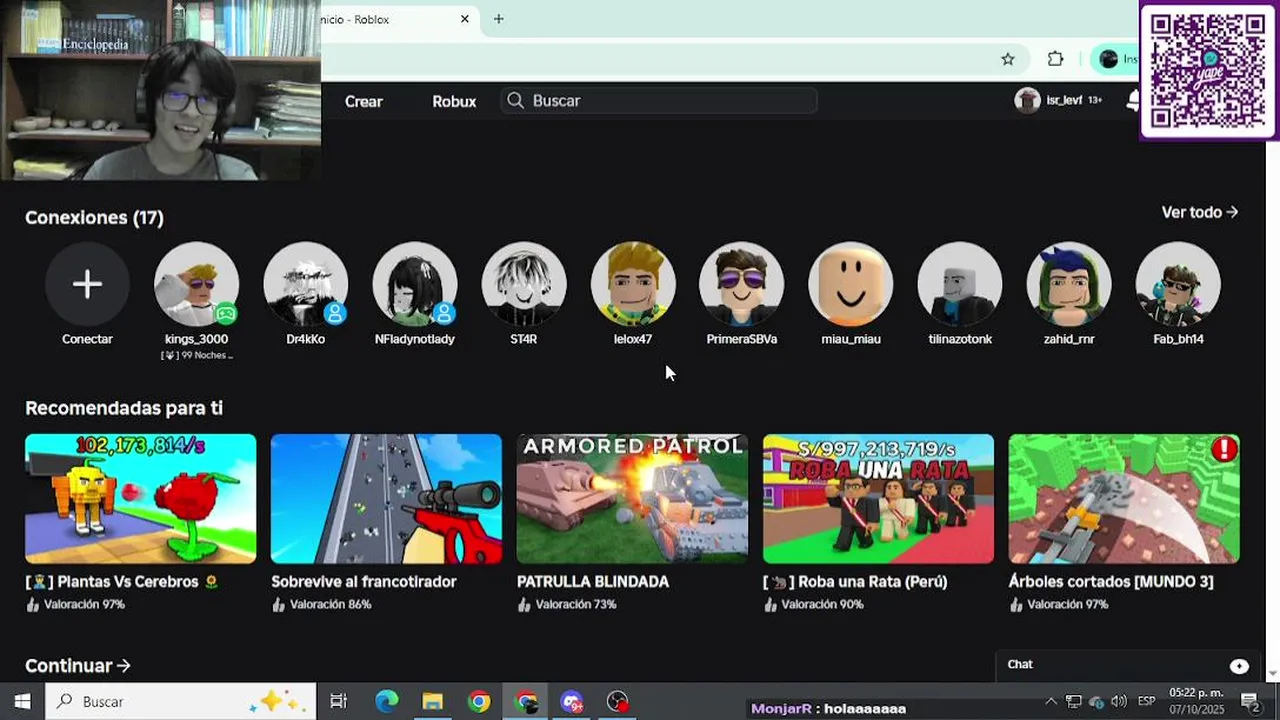
Task: Click the bookmark star in address bar
Action: [x=1008, y=59]
